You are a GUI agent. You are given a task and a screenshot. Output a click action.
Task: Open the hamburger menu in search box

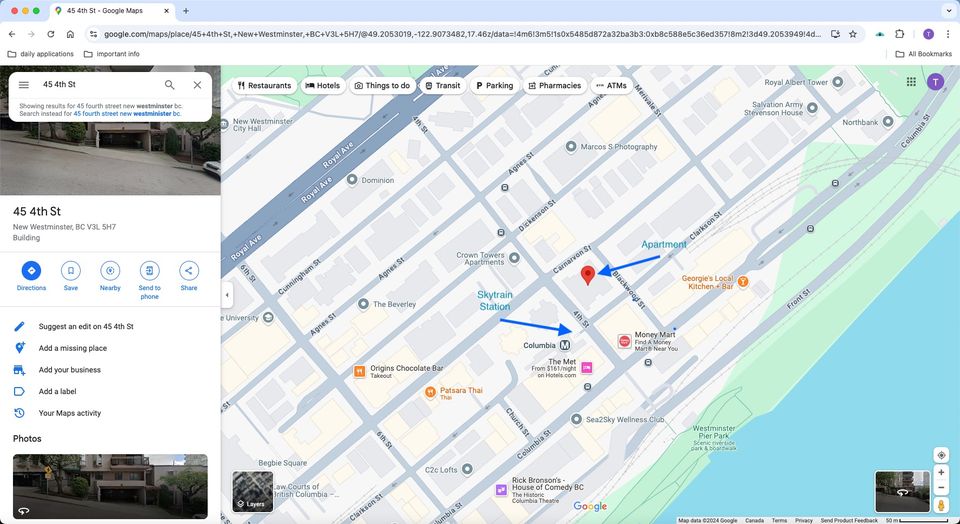tap(24, 84)
